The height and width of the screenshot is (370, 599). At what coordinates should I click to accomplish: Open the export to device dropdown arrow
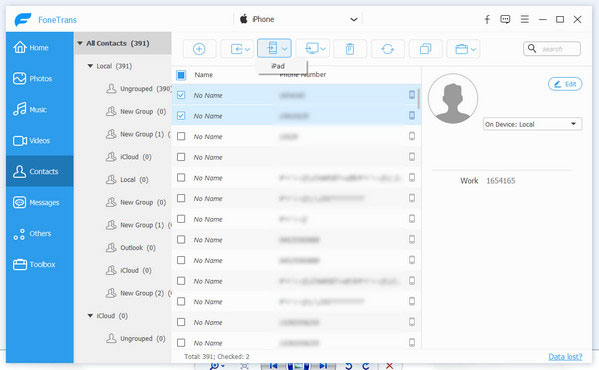(x=285, y=49)
